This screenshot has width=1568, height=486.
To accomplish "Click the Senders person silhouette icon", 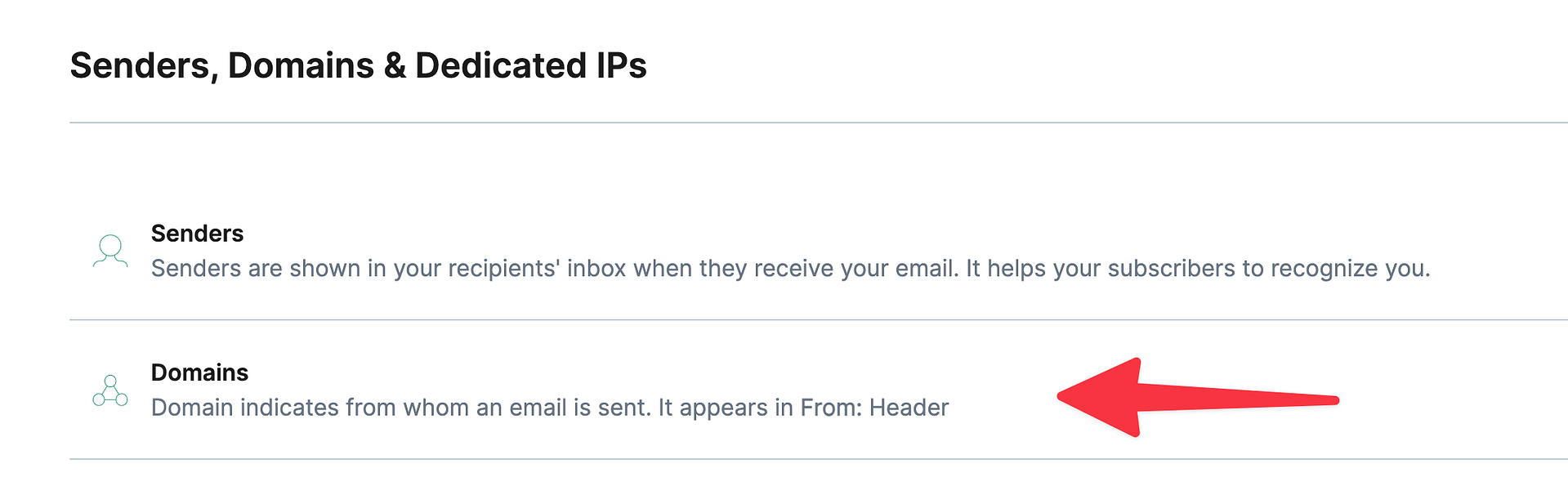I will pyautogui.click(x=110, y=251).
